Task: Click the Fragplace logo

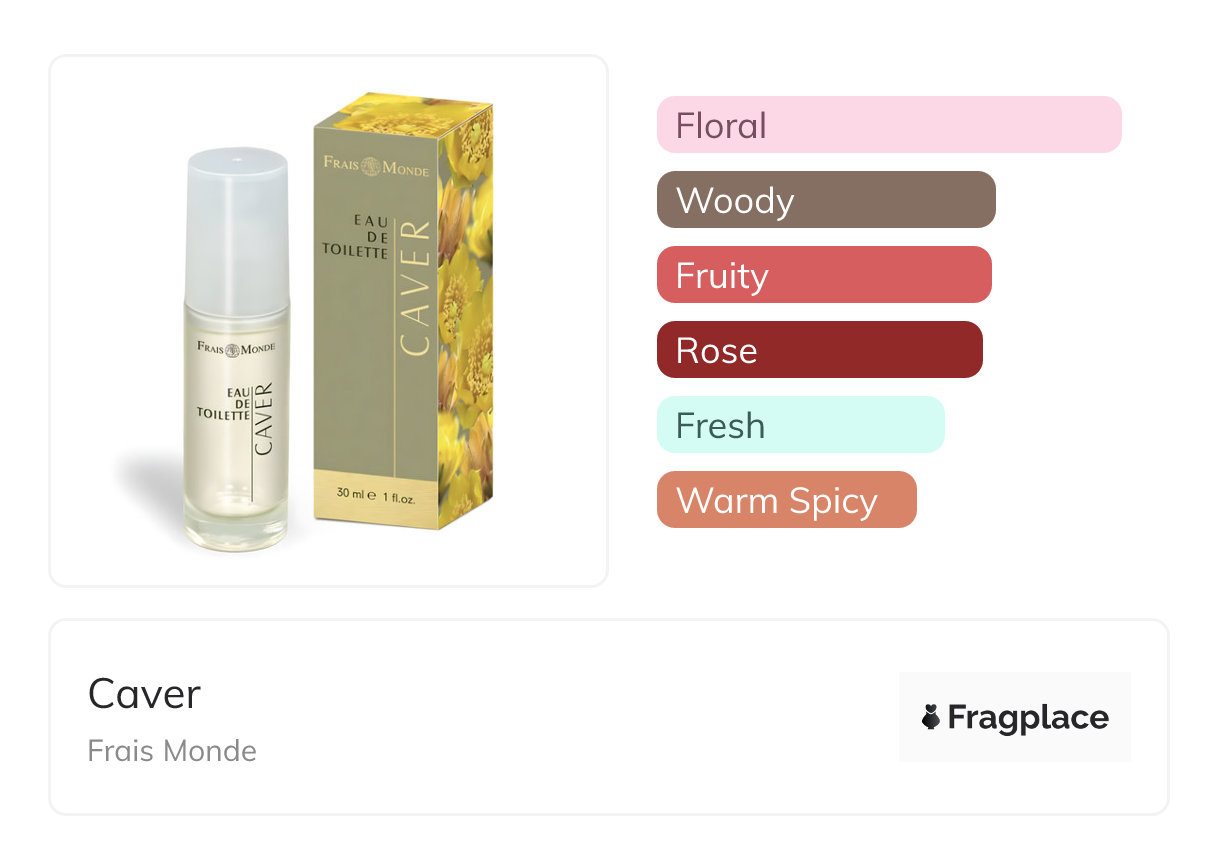Action: [x=1015, y=717]
